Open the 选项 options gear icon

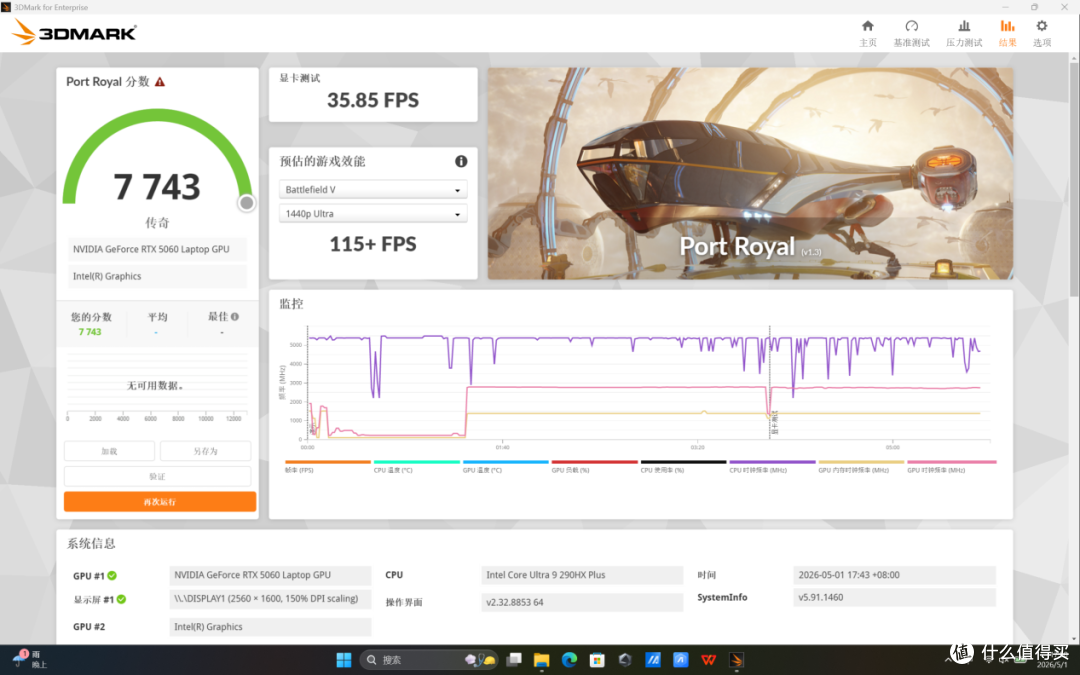pos(1041,26)
